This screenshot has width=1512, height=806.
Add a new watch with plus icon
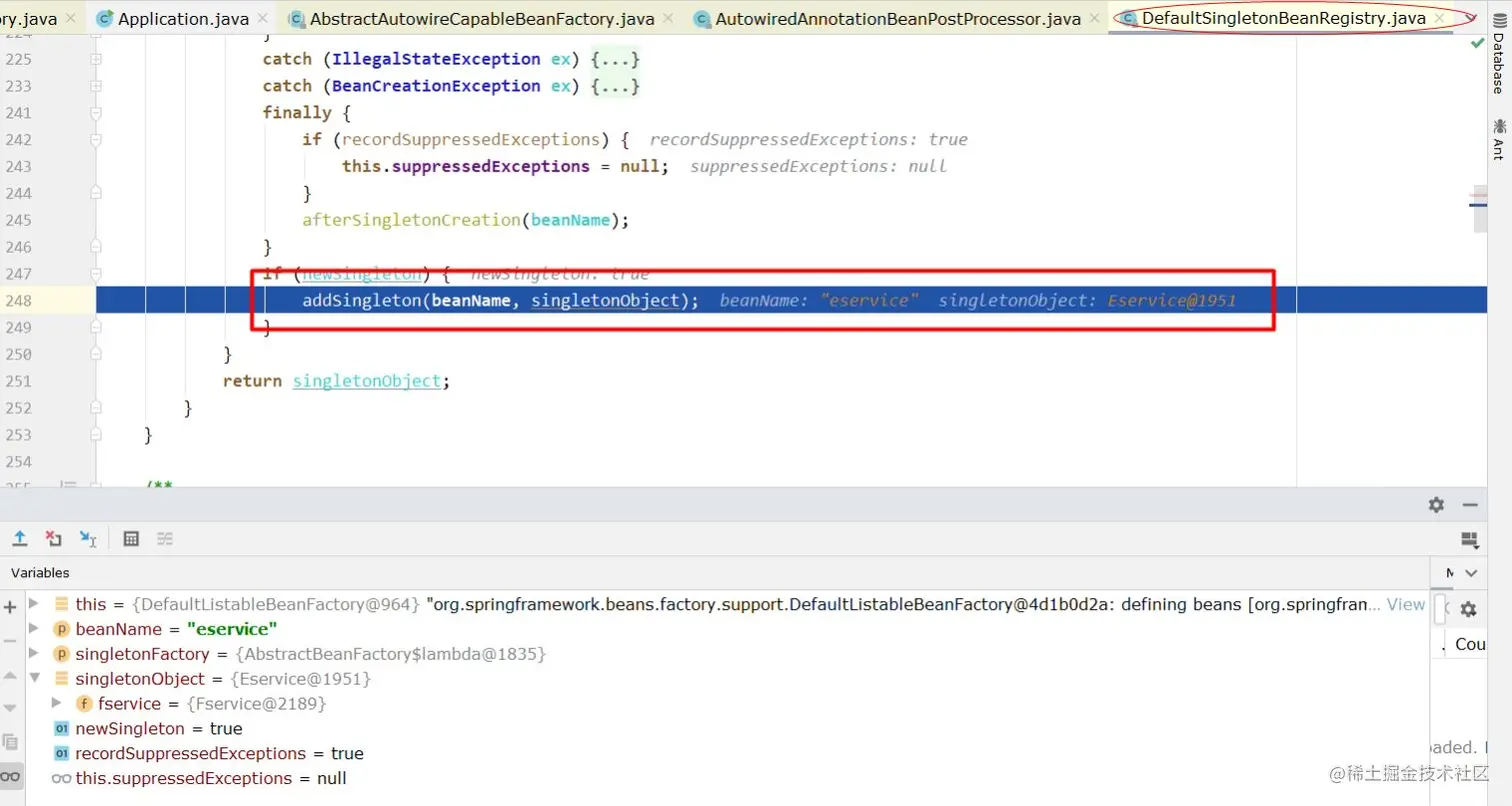pos(10,606)
